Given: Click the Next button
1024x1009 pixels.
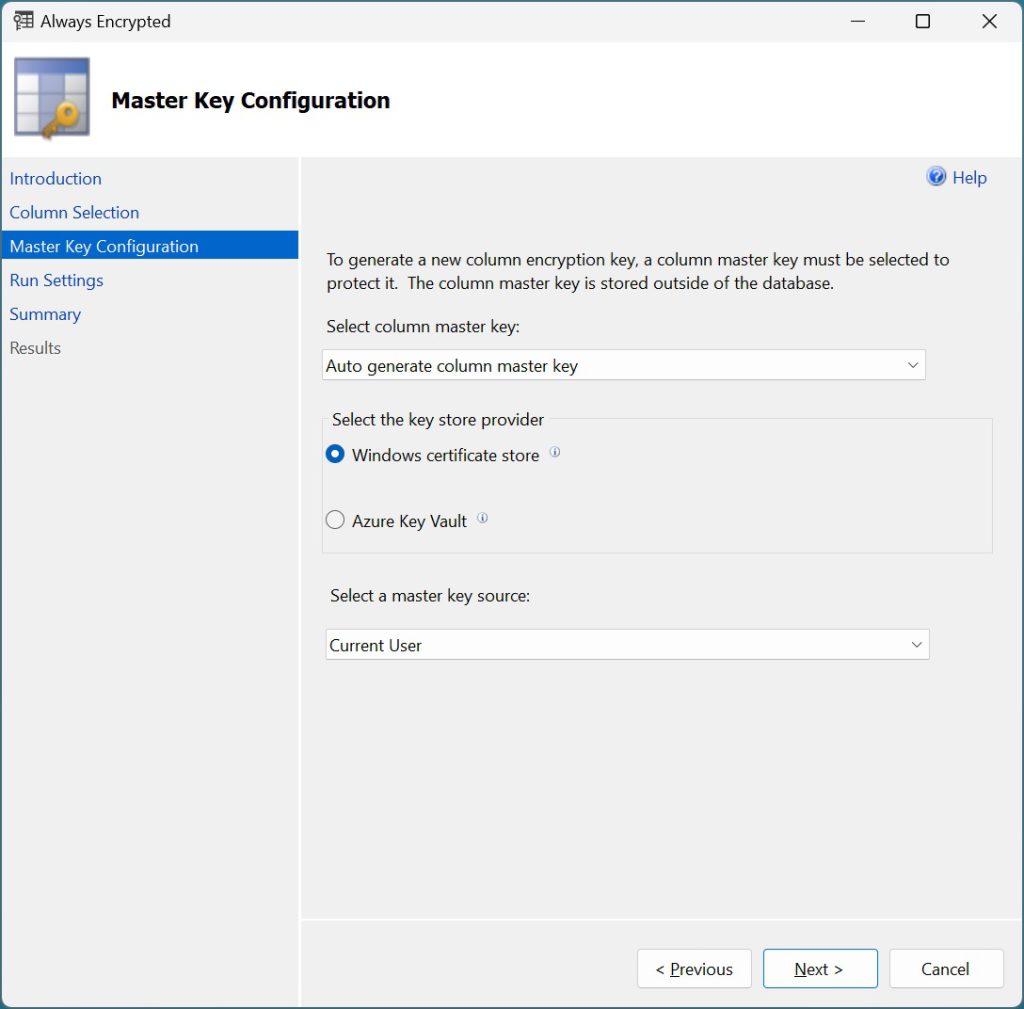Looking at the screenshot, I should (819, 969).
